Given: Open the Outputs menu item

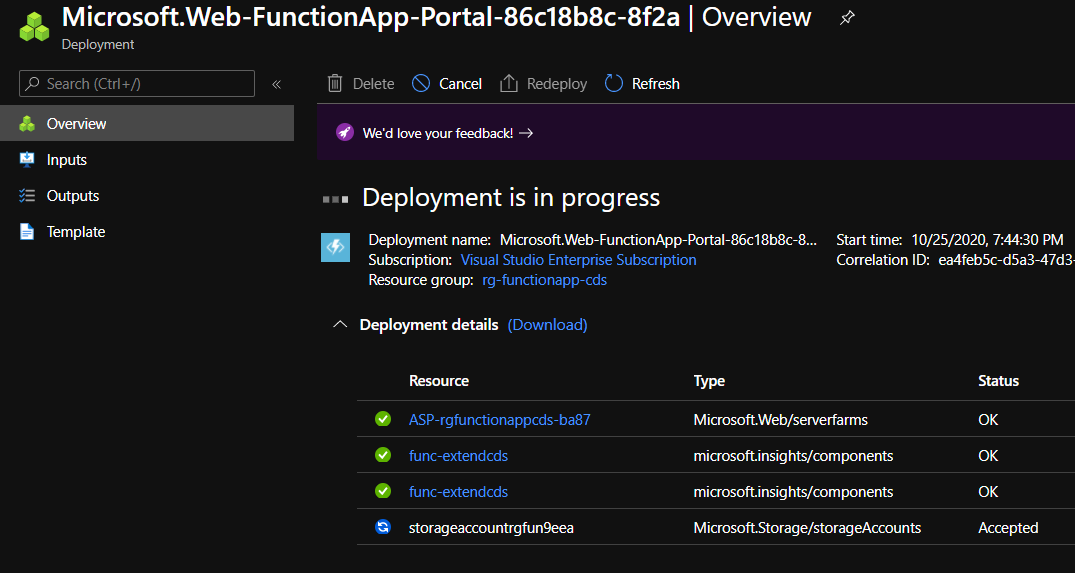Looking at the screenshot, I should (x=72, y=196).
